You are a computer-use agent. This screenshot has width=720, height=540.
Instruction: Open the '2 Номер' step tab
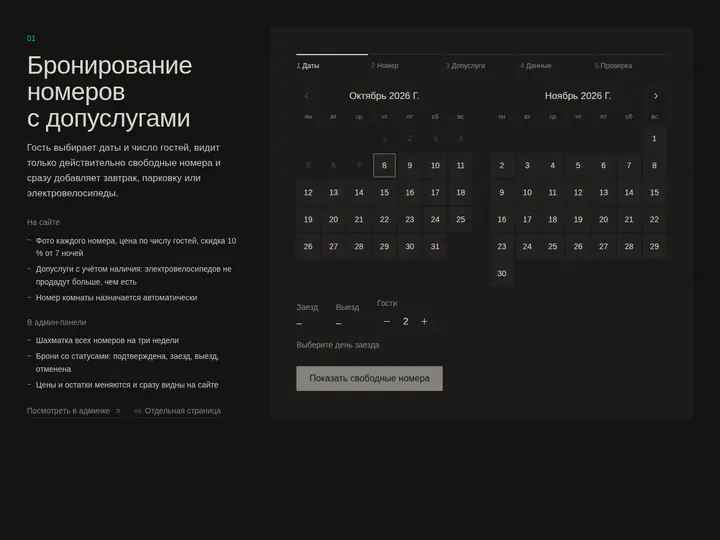pyautogui.click(x=406, y=62)
